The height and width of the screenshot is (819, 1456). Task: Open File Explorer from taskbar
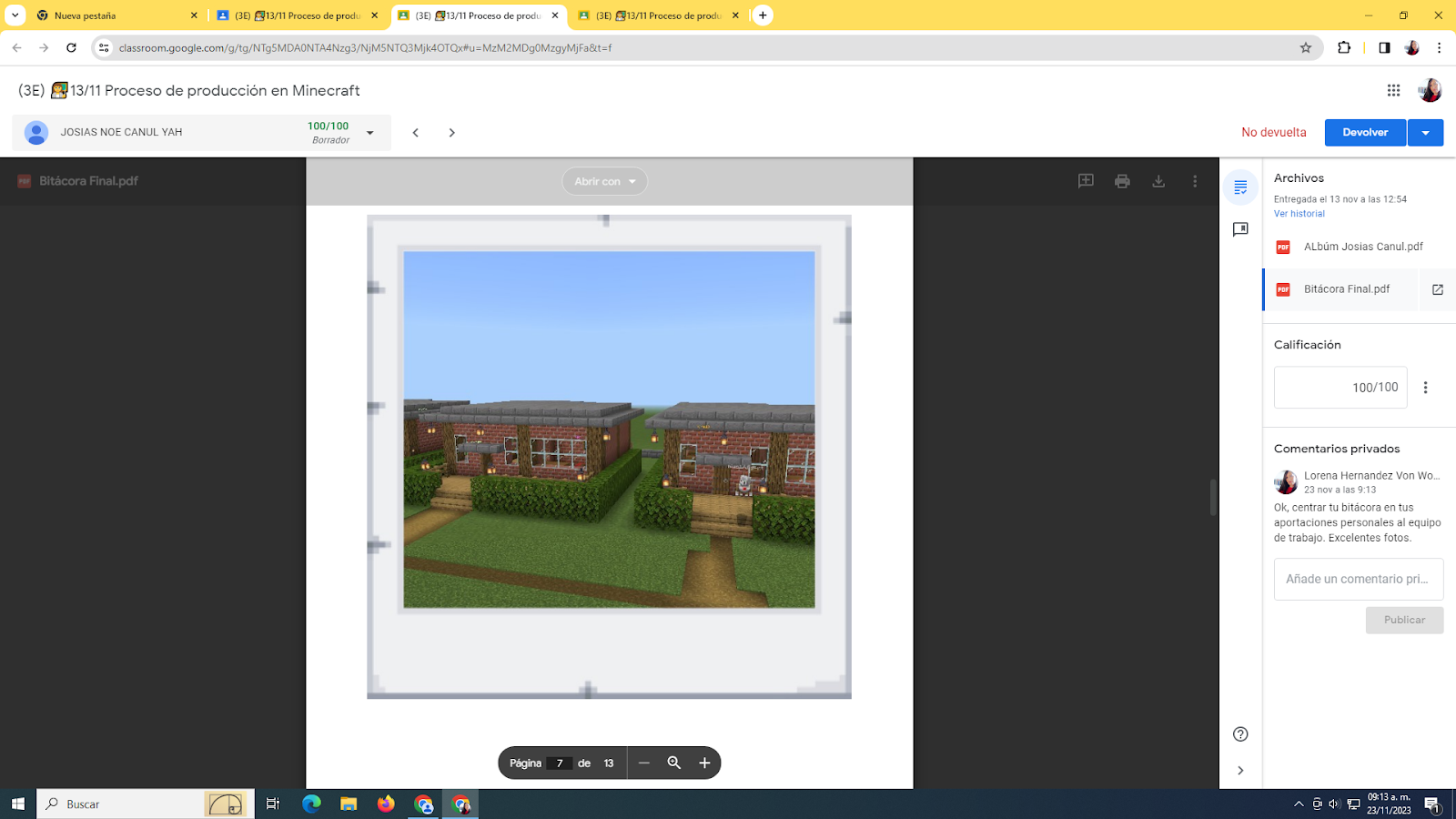point(349,804)
